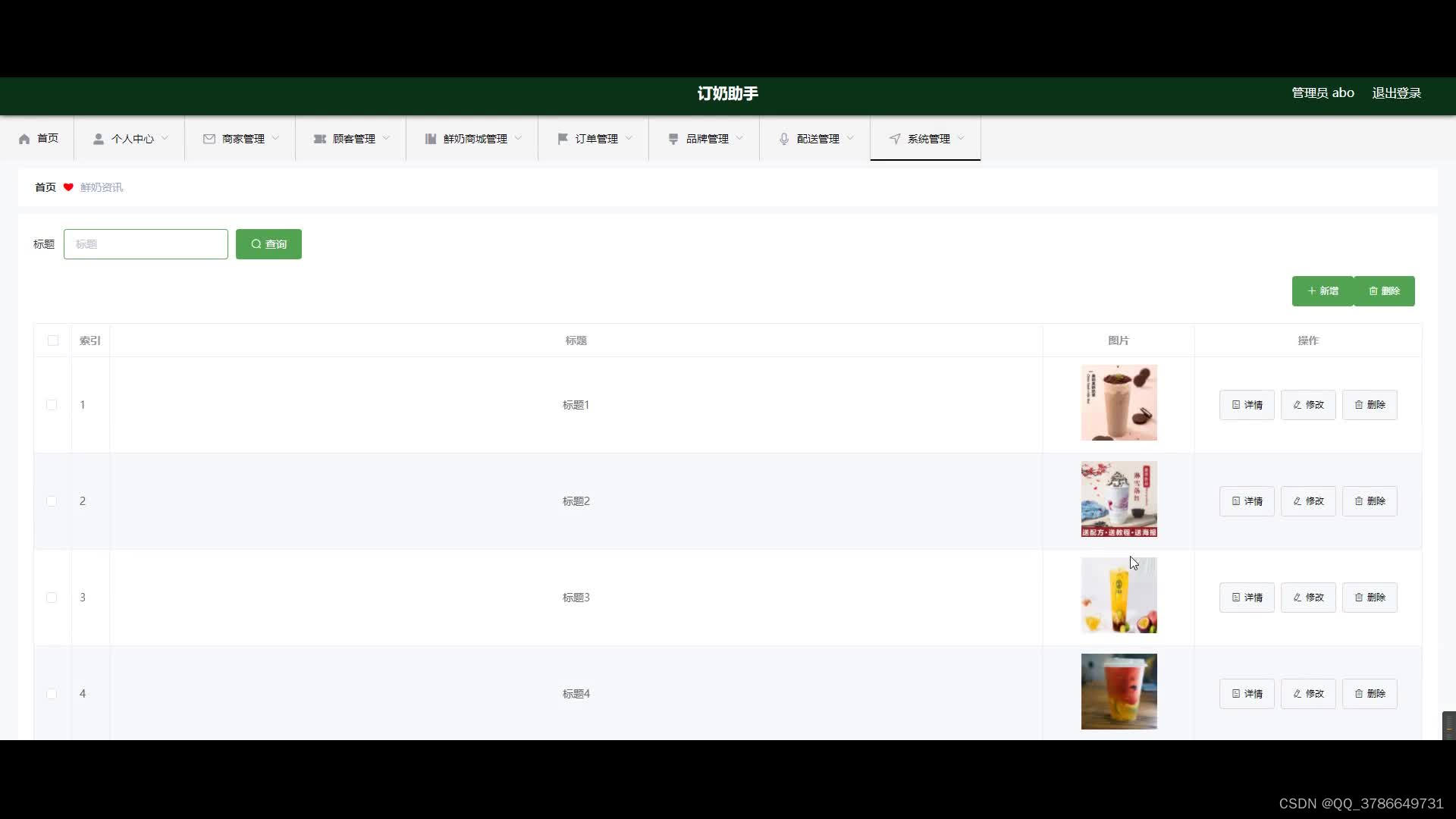This screenshot has height=819, width=1456.
Task: Click the envelope icon on 商家管理
Action: point(209,139)
